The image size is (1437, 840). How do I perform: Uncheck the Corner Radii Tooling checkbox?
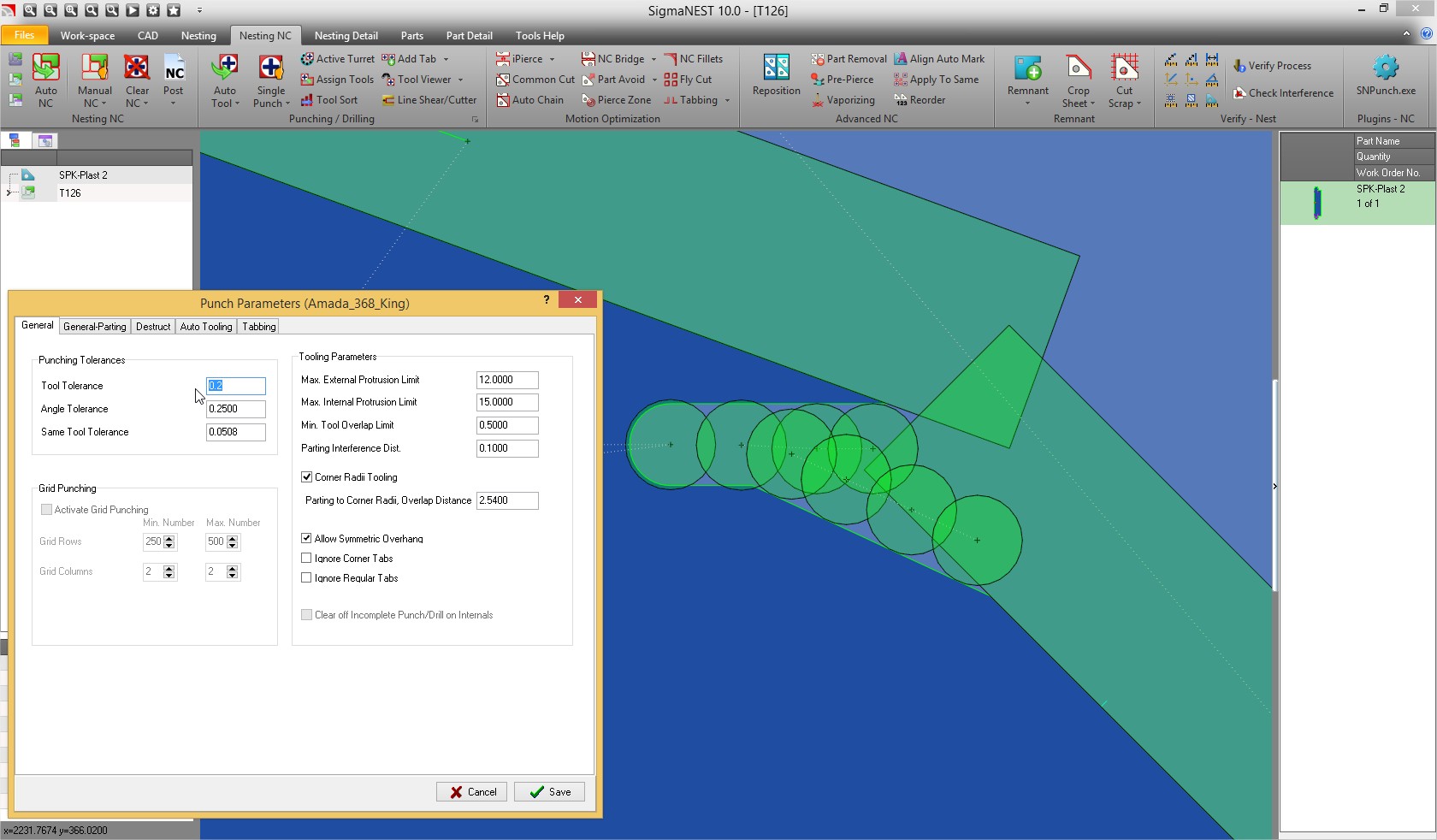pos(307,477)
